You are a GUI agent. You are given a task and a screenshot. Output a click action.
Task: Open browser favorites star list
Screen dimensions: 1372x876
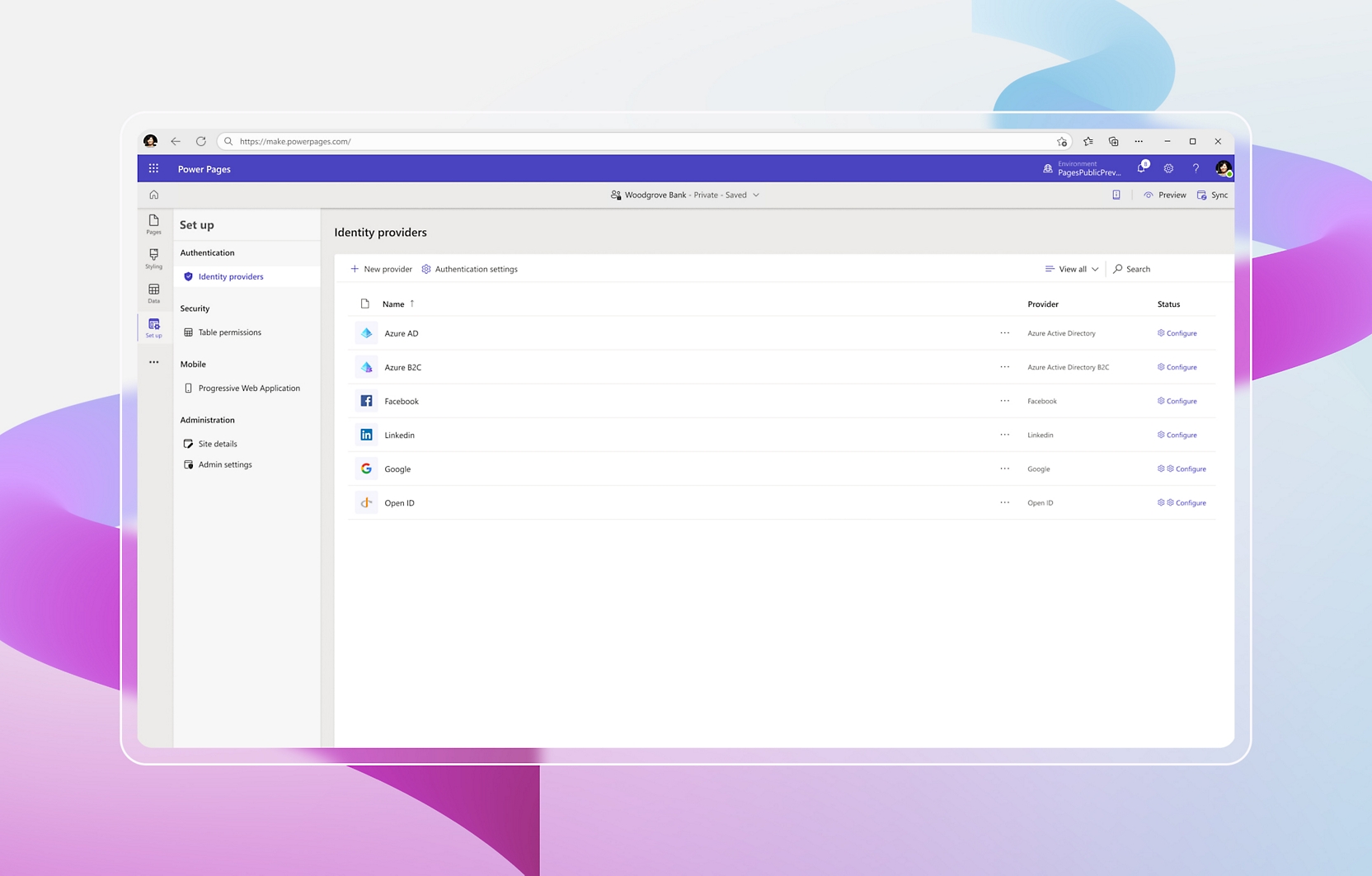(1088, 141)
